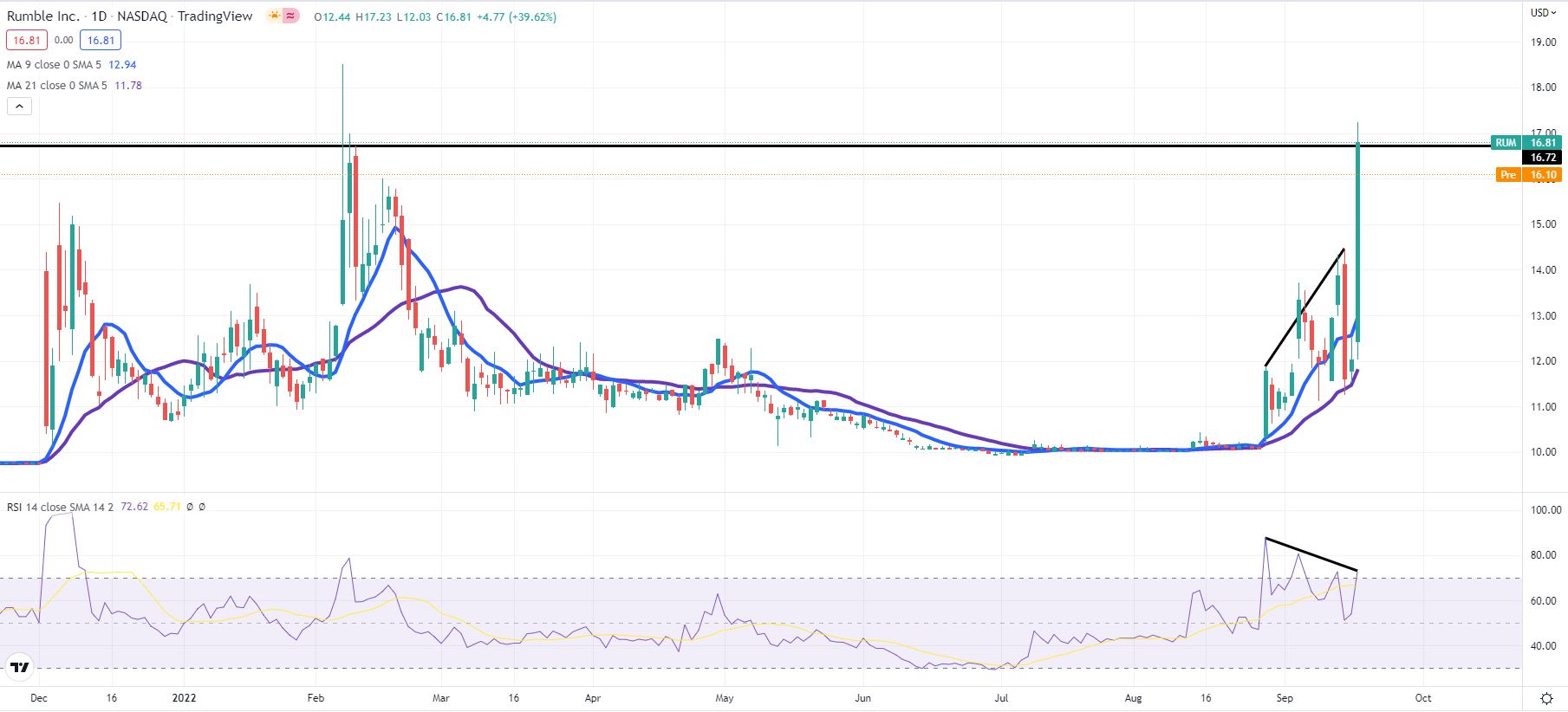This screenshot has height=712, width=1568.
Task: Click the RUM 16.81 price label
Action: pos(1527,143)
